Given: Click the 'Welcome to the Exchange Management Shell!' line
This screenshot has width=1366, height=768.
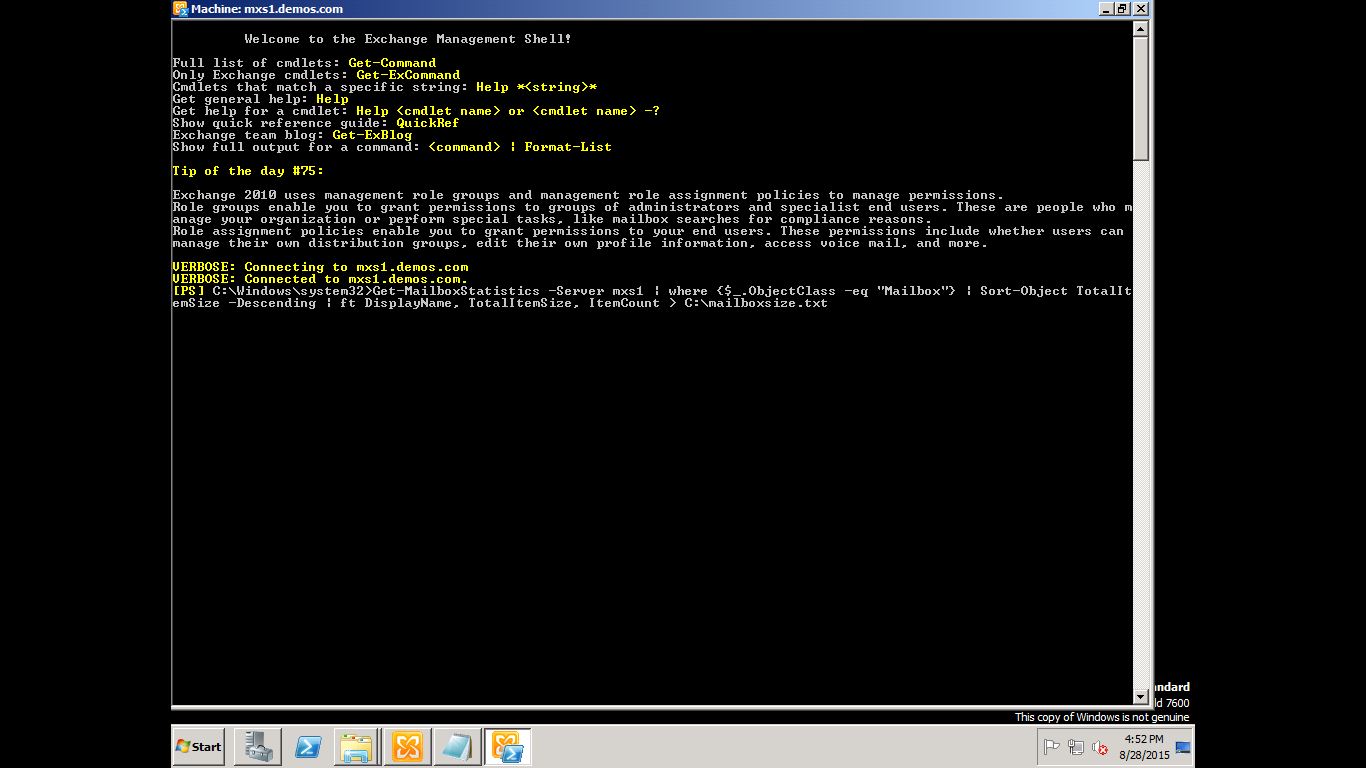Looking at the screenshot, I should click(408, 39).
